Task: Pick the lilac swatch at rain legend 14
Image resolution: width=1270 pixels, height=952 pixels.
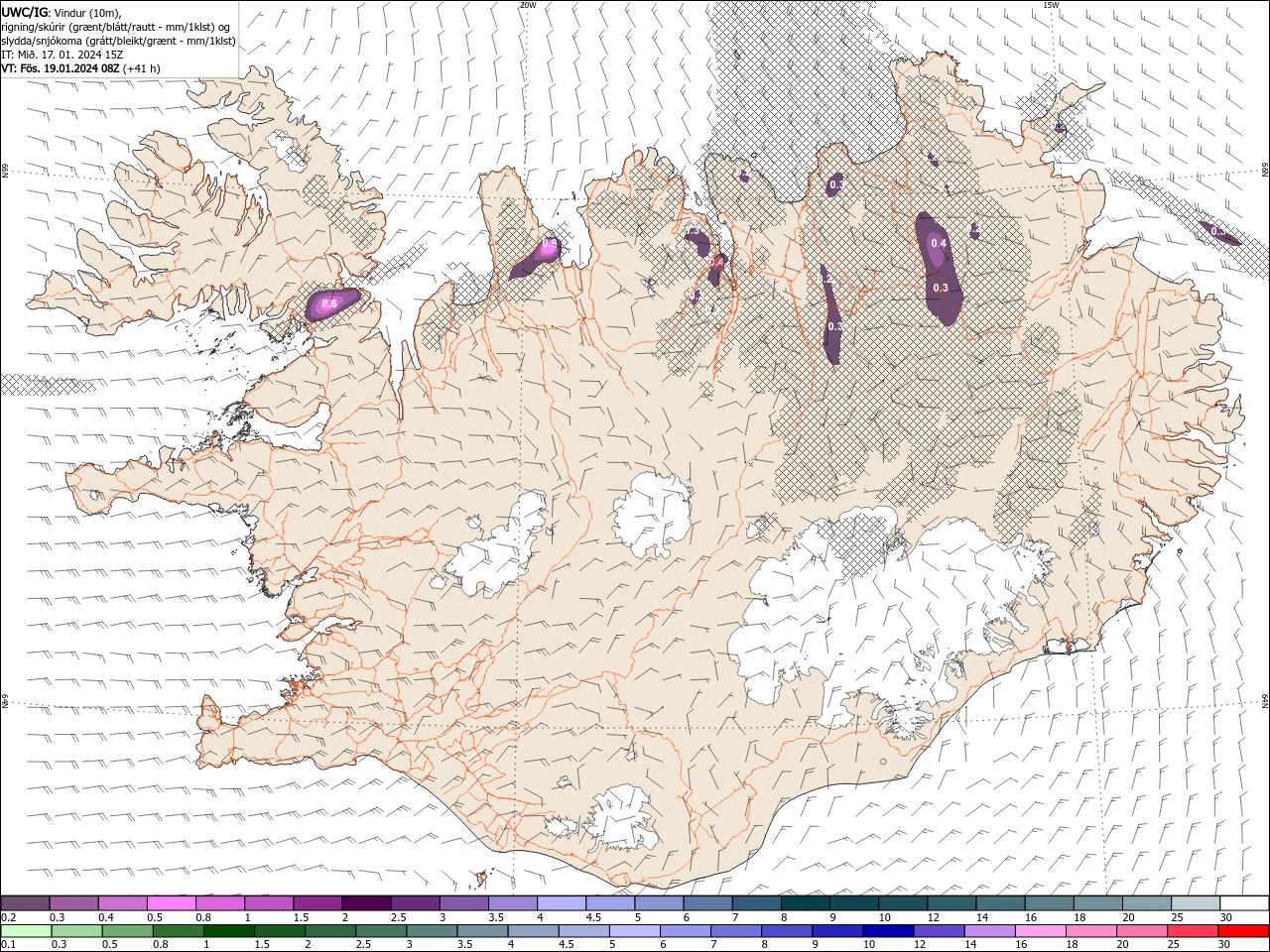Action: (x=988, y=931)
